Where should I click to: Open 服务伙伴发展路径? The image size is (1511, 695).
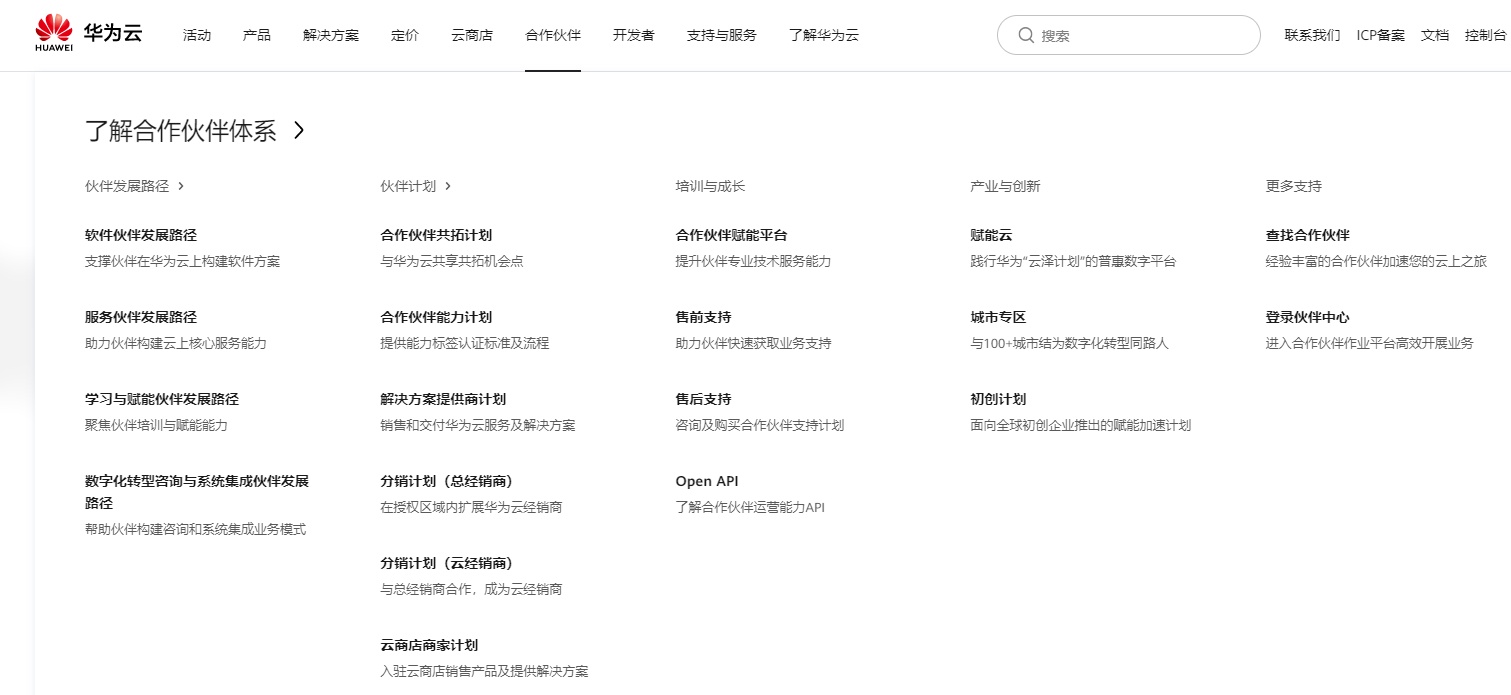pyautogui.click(x=141, y=317)
